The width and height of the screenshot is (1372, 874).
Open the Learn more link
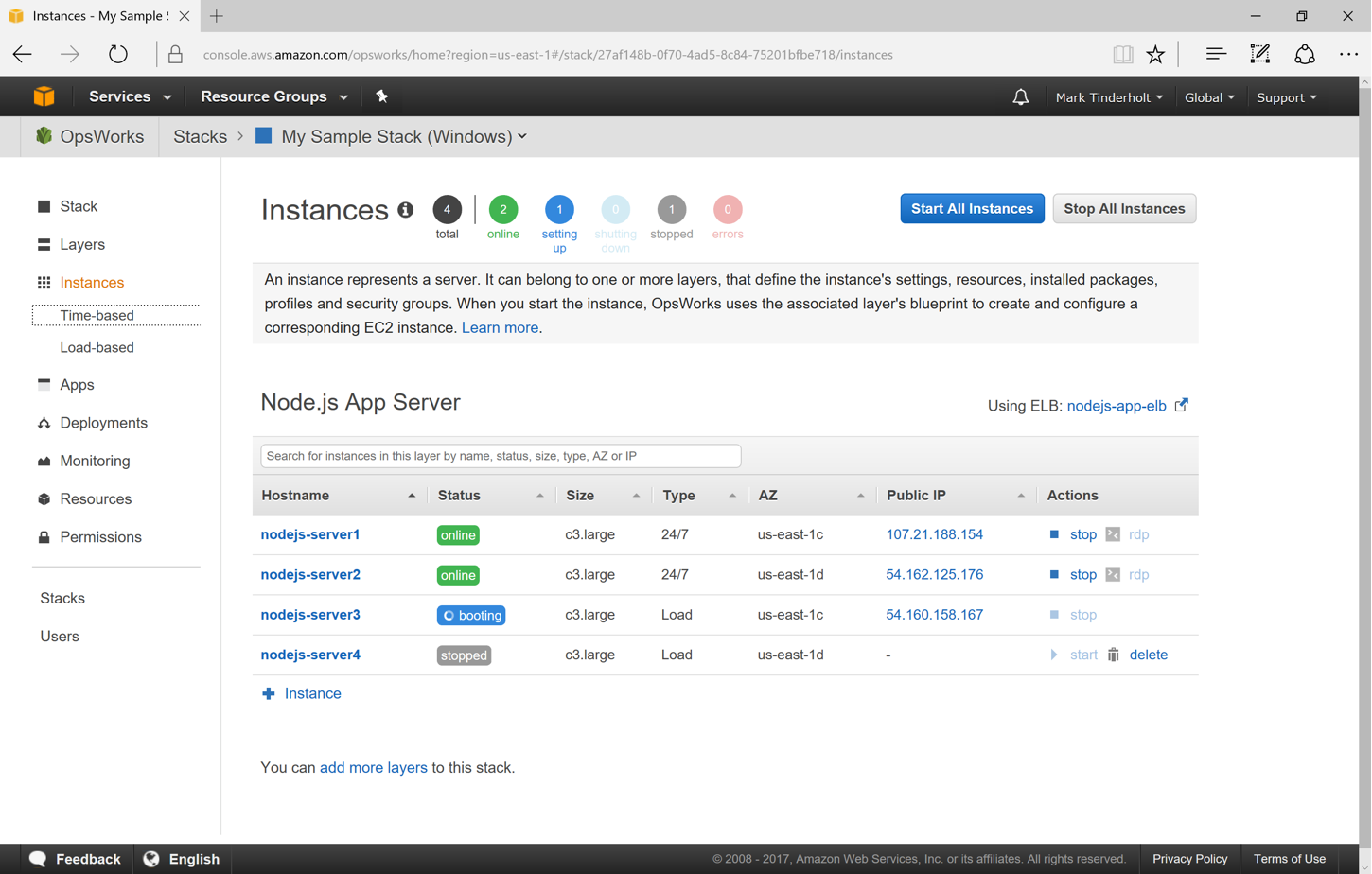[500, 327]
